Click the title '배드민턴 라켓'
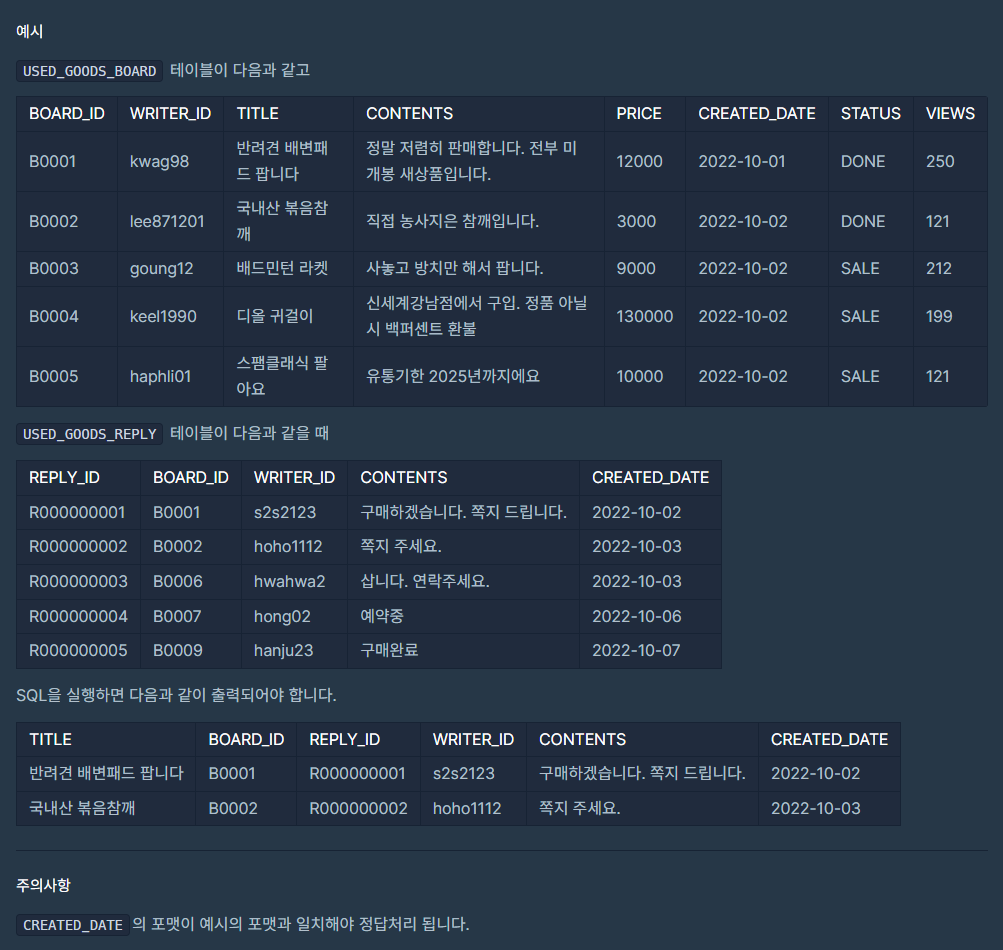1003x950 pixels. (x=282, y=268)
